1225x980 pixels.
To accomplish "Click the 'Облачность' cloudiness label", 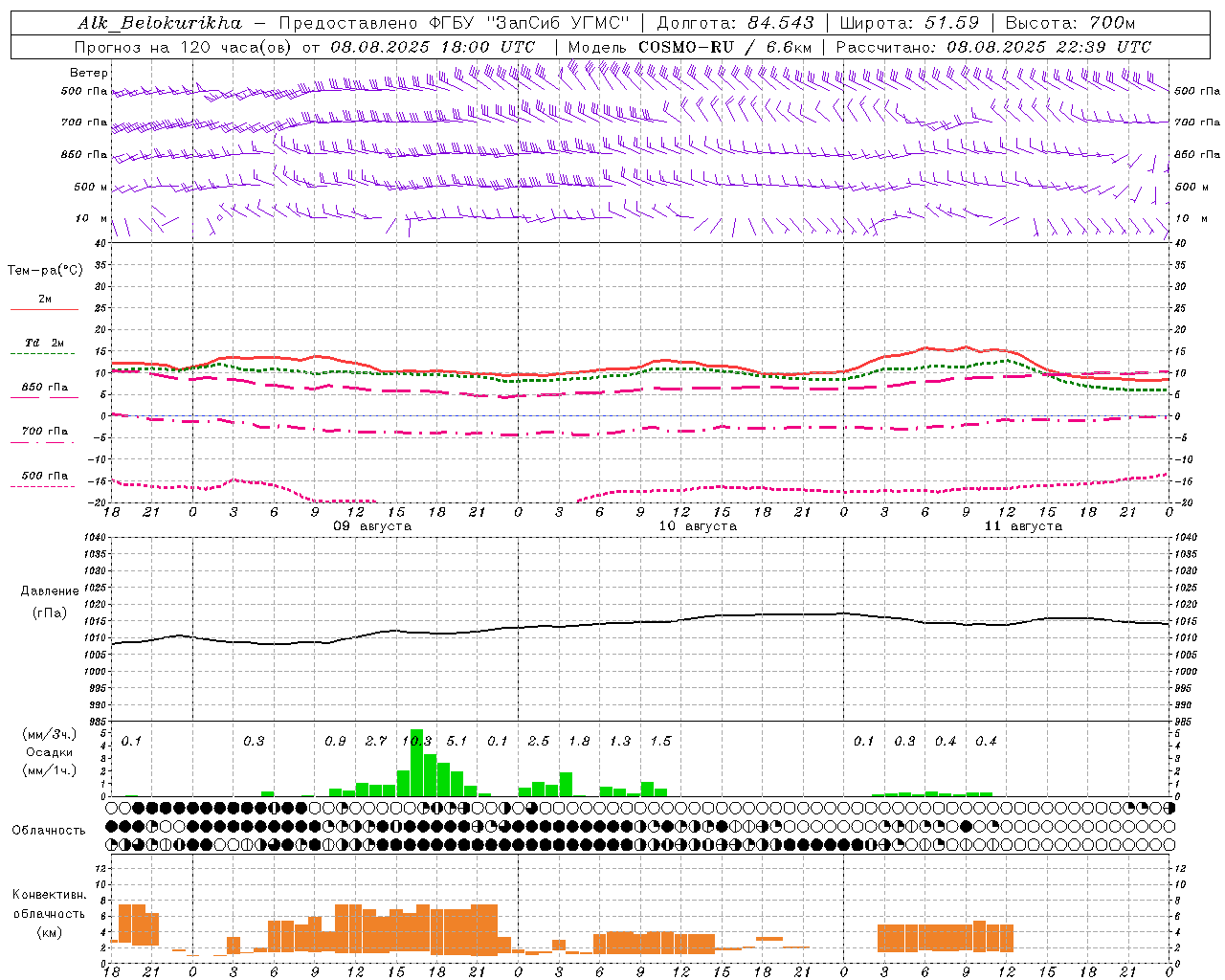I will (x=49, y=830).
